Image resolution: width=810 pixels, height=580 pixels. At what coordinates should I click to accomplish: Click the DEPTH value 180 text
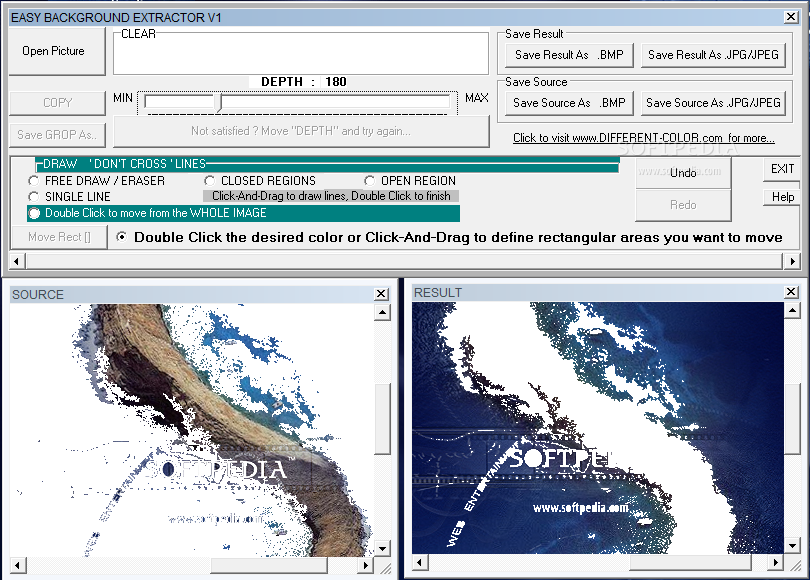(336, 82)
